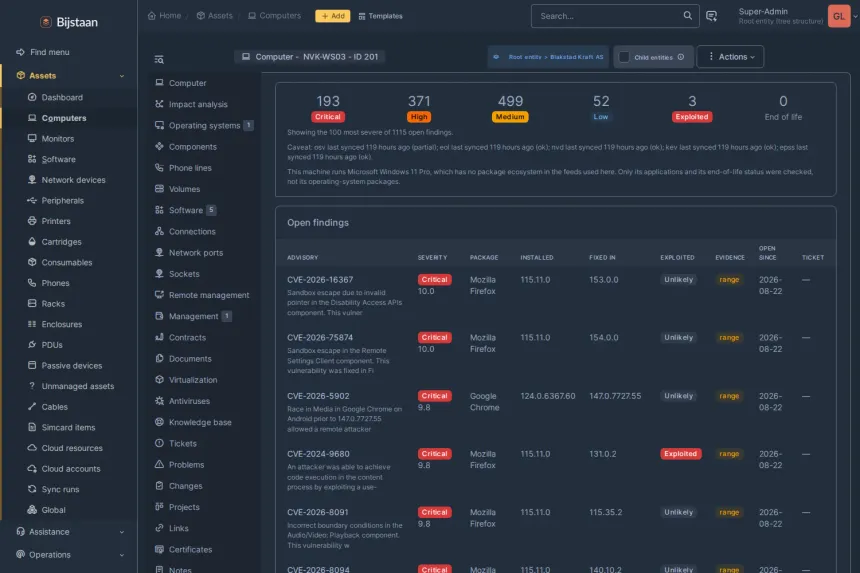Click fixed-in version 147.0.7727.55
Image resolution: width=860 pixels, height=573 pixels.
point(615,396)
